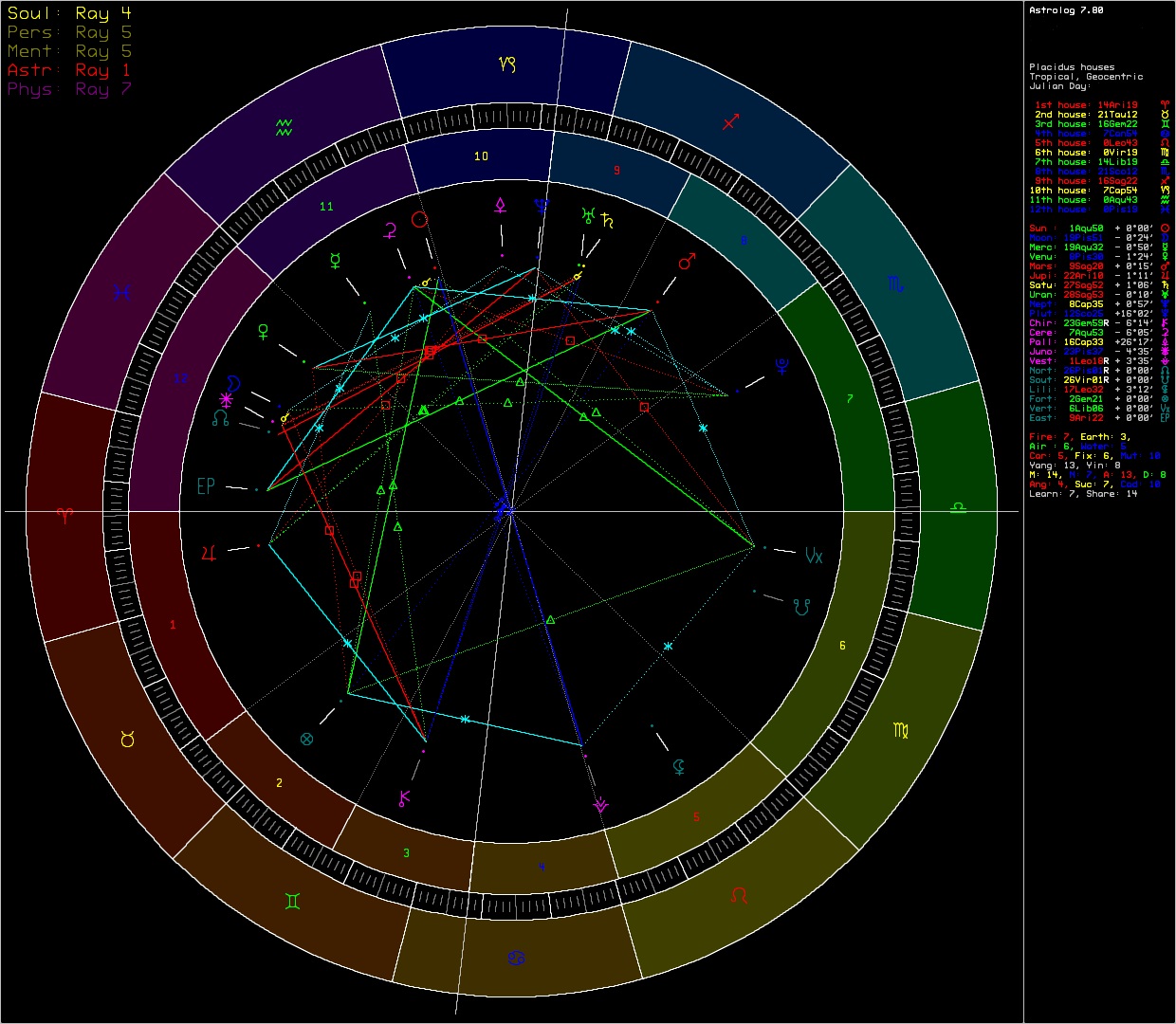Image resolution: width=1176 pixels, height=1024 pixels.
Task: Click house number 10 in the wheel
Action: [x=481, y=155]
